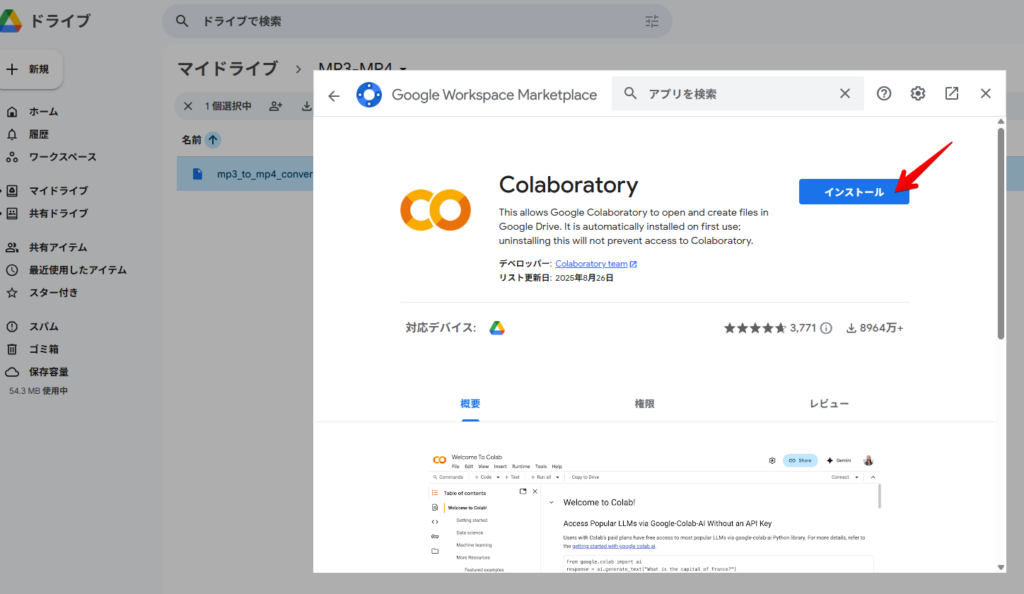Click the ratings info icon

point(826,328)
